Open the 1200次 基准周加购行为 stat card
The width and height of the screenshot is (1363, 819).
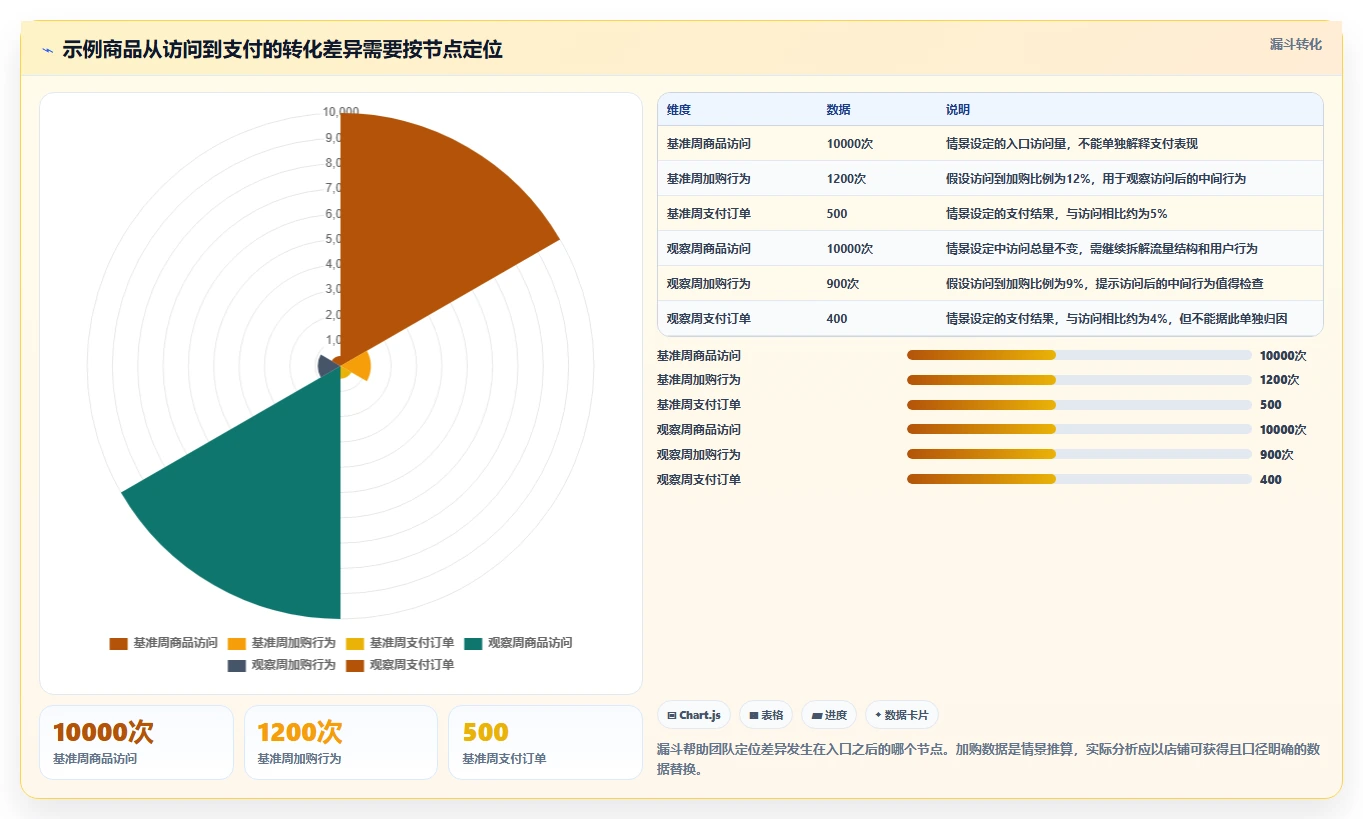[x=341, y=742]
